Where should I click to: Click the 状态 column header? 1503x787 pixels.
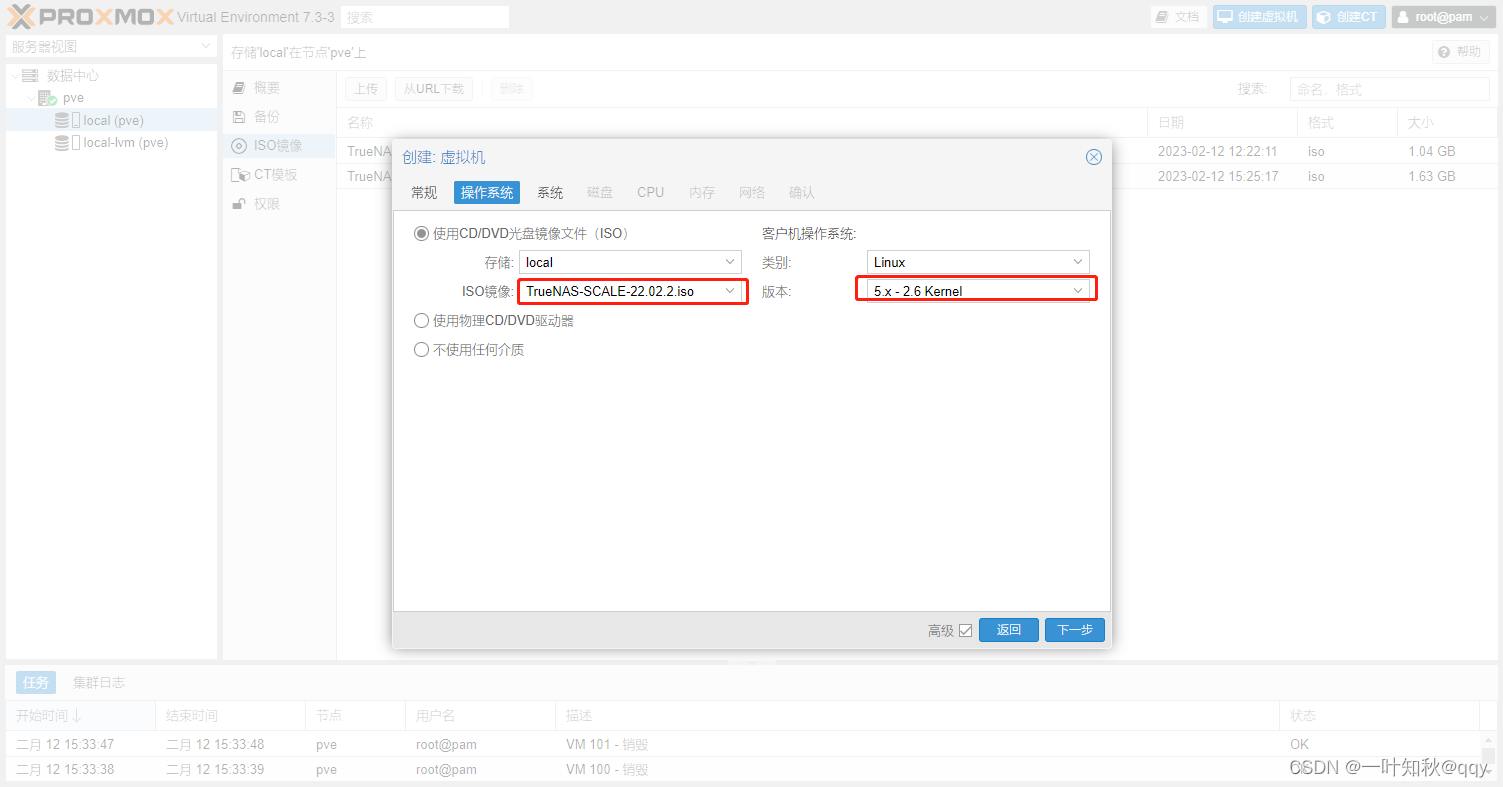[x=1380, y=716]
